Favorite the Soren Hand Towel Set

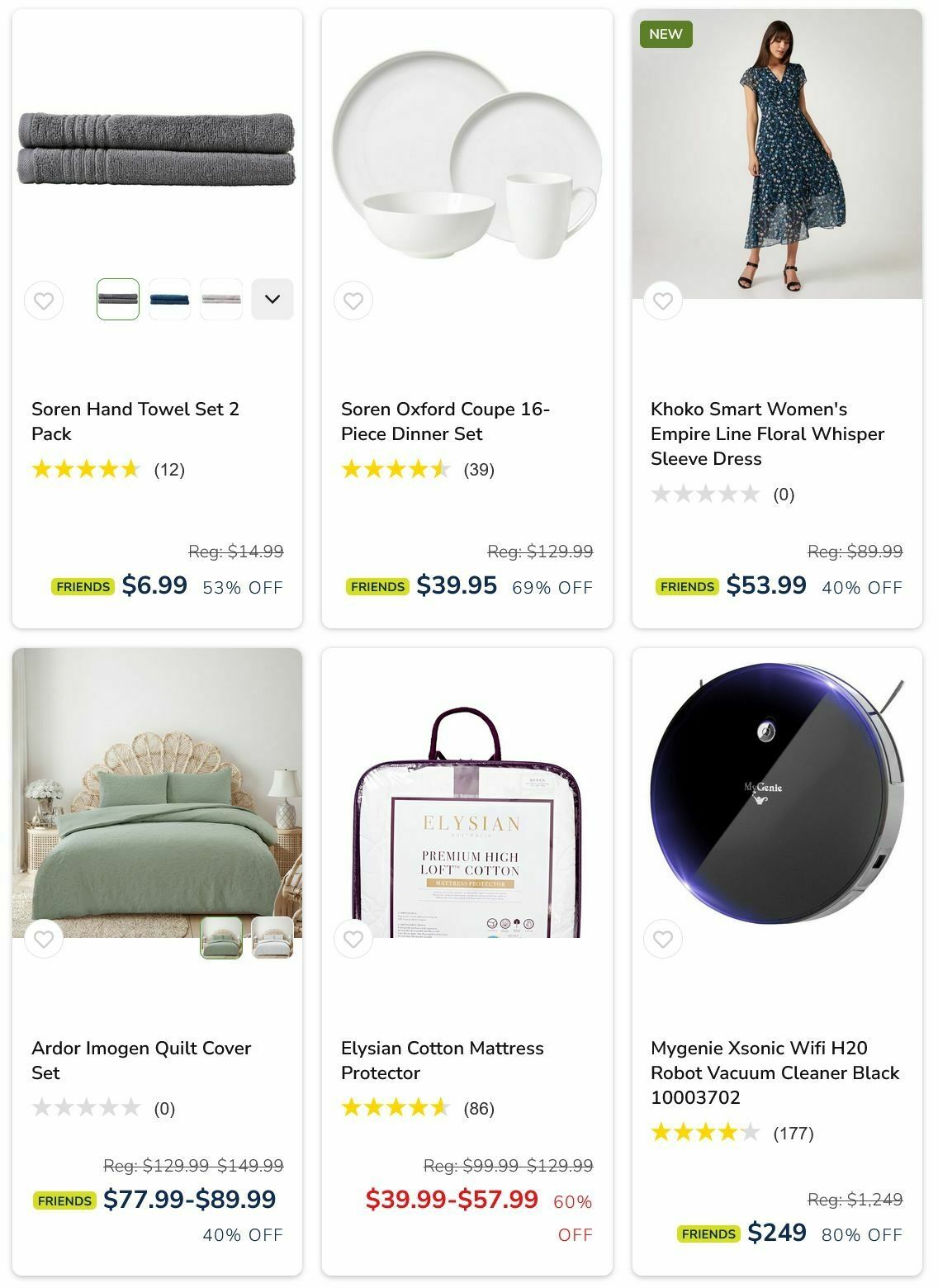(x=44, y=301)
